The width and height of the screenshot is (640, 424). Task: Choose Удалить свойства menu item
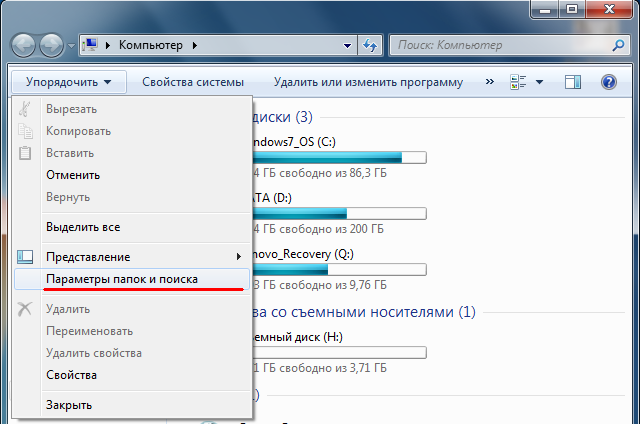[x=132, y=353]
